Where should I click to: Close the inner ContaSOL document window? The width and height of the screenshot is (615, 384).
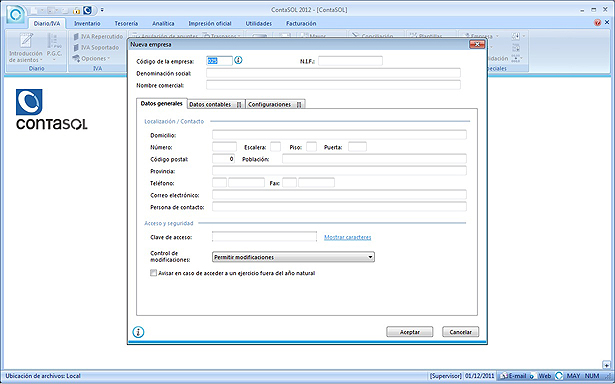(x=608, y=23)
